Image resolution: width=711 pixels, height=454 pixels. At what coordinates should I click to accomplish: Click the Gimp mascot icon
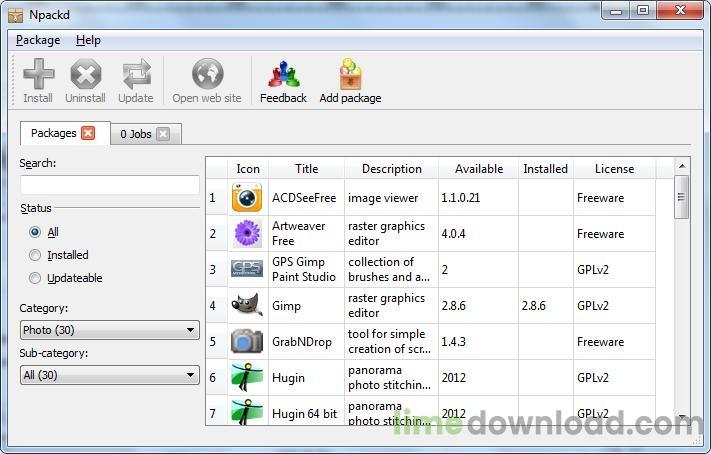click(247, 305)
